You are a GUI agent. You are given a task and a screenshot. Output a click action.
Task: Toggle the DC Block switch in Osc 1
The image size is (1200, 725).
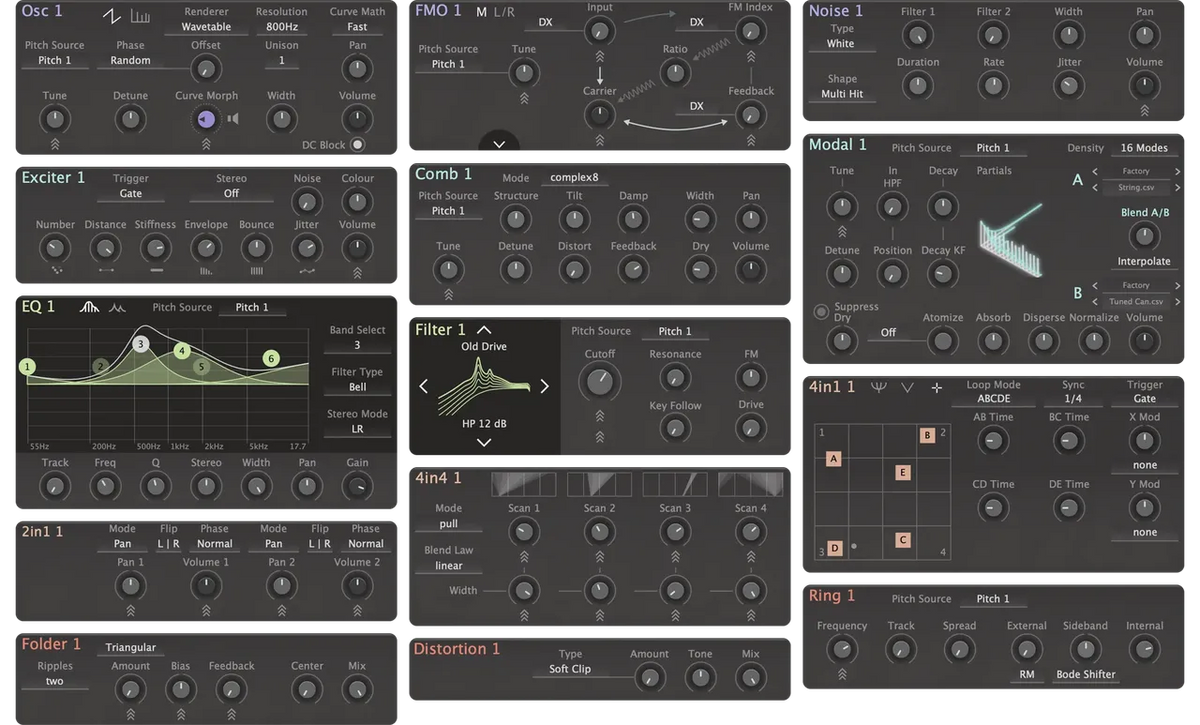coord(357,144)
